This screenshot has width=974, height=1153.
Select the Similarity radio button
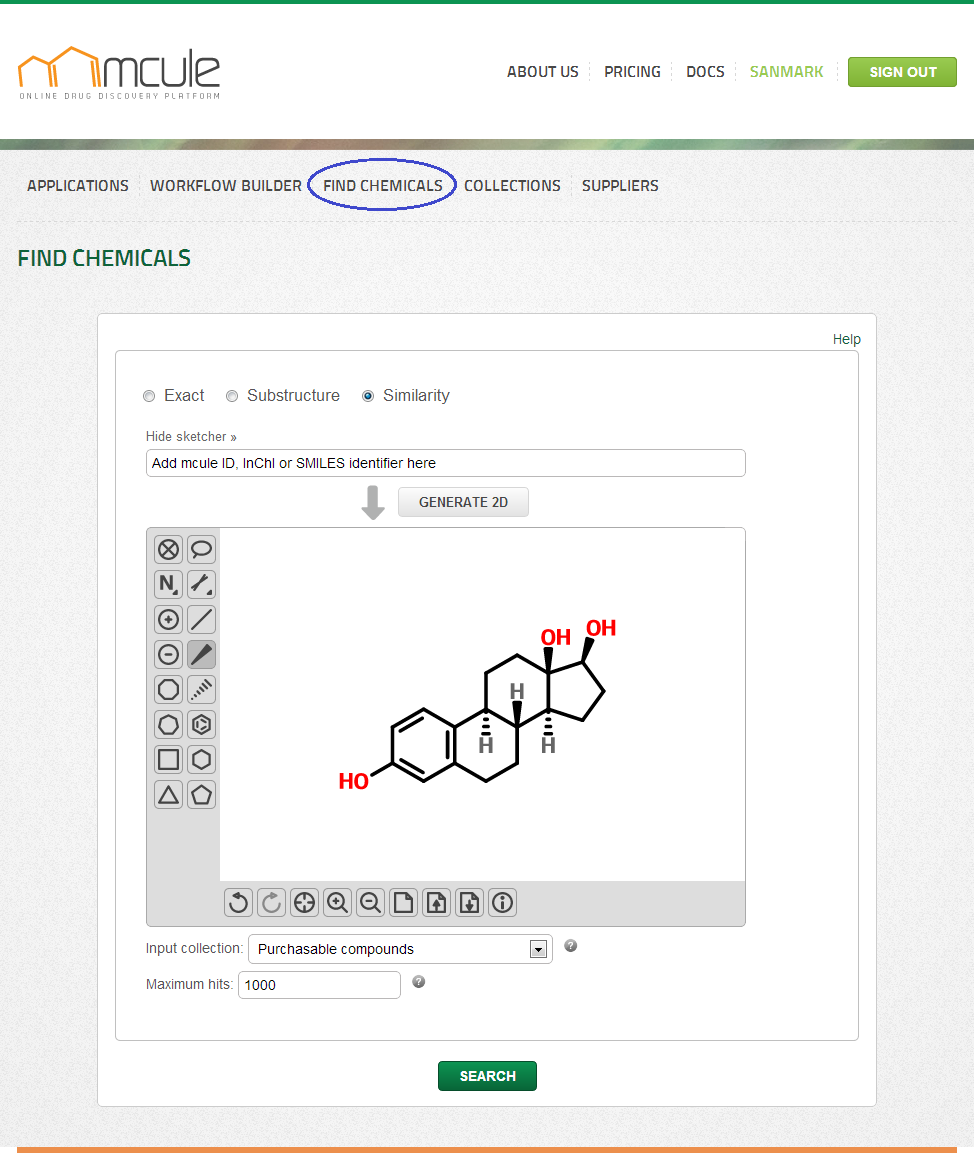click(x=368, y=396)
